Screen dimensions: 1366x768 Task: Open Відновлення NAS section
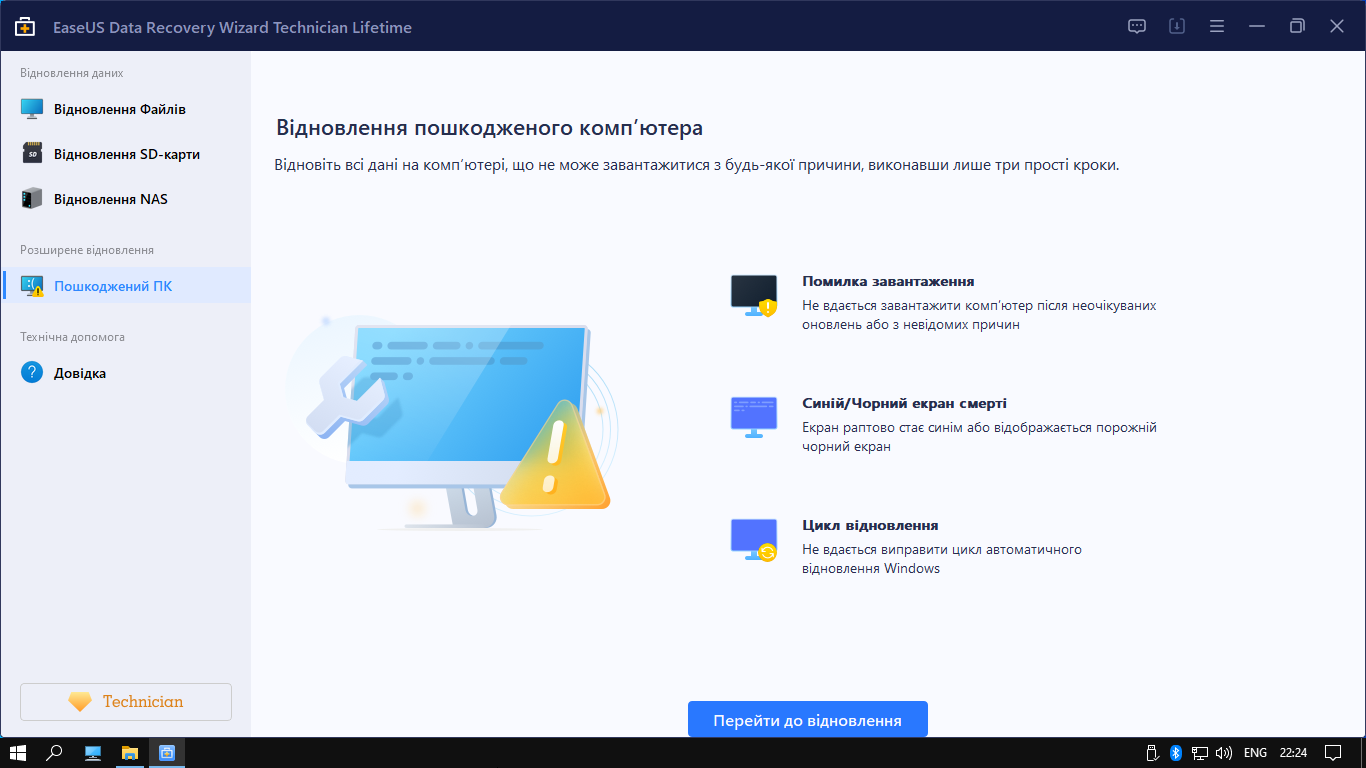tap(125, 199)
